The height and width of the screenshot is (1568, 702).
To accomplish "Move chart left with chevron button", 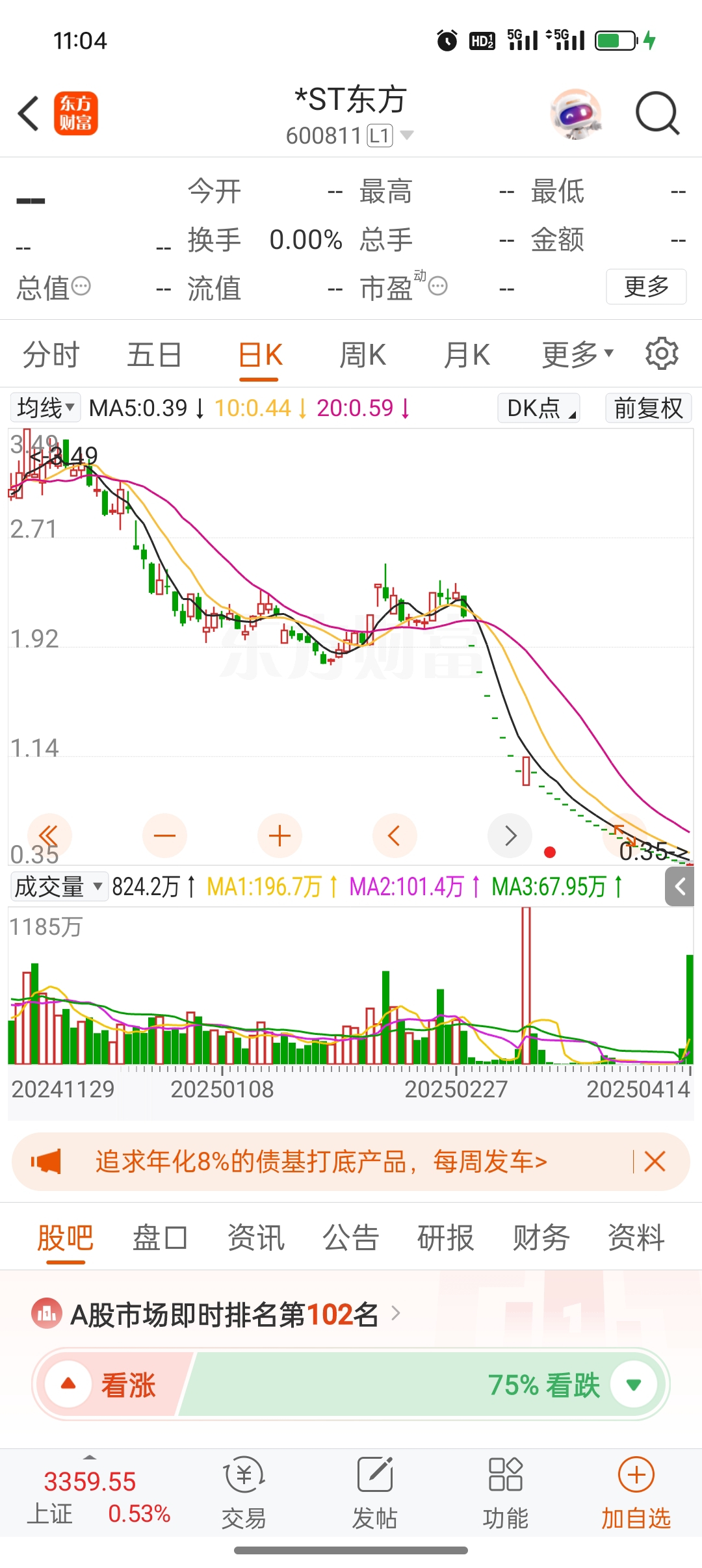I will [394, 835].
